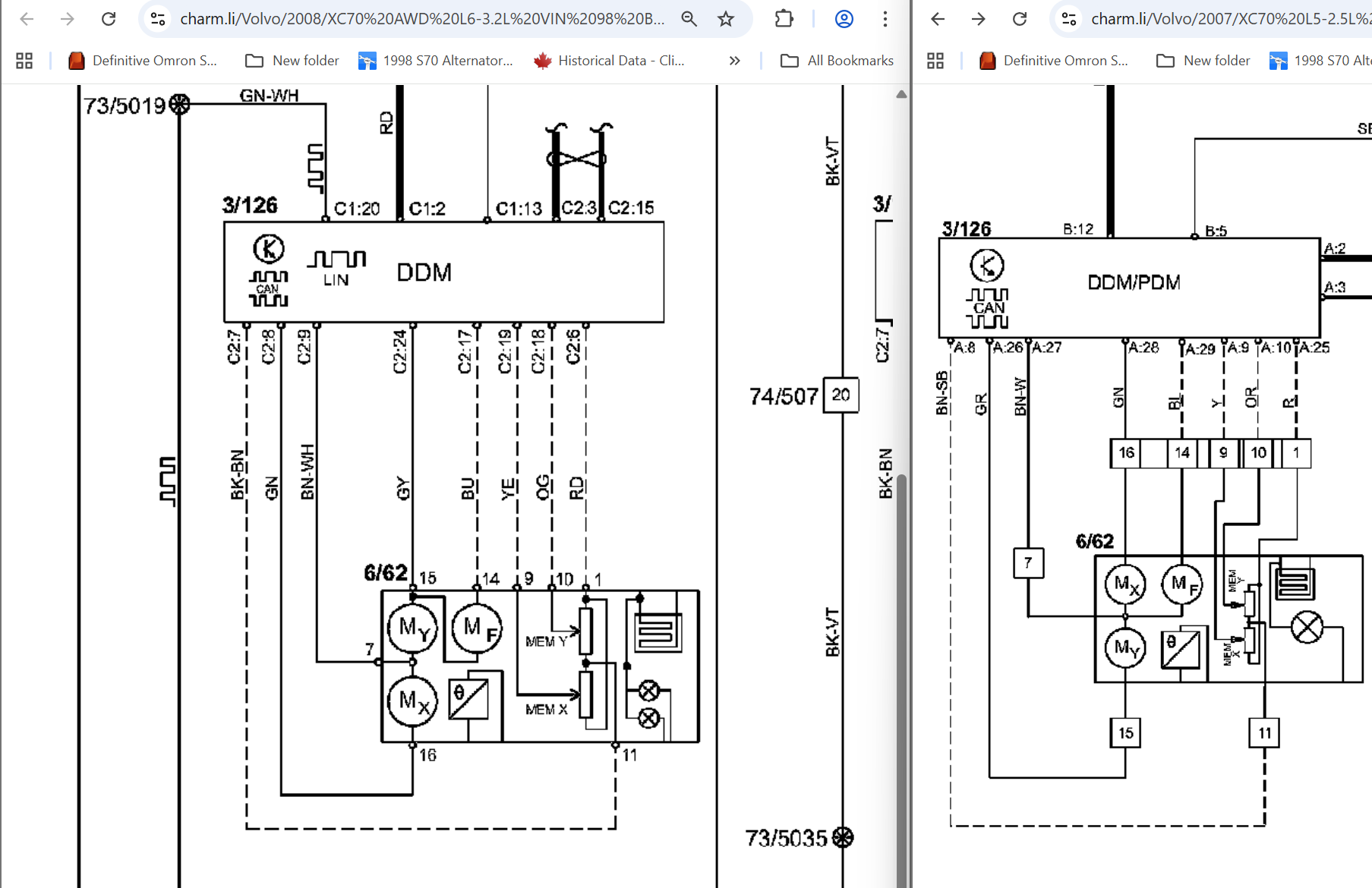Screen dimensions: 1372x888
Task: Click the back arrow in left browser
Action: pos(27,19)
